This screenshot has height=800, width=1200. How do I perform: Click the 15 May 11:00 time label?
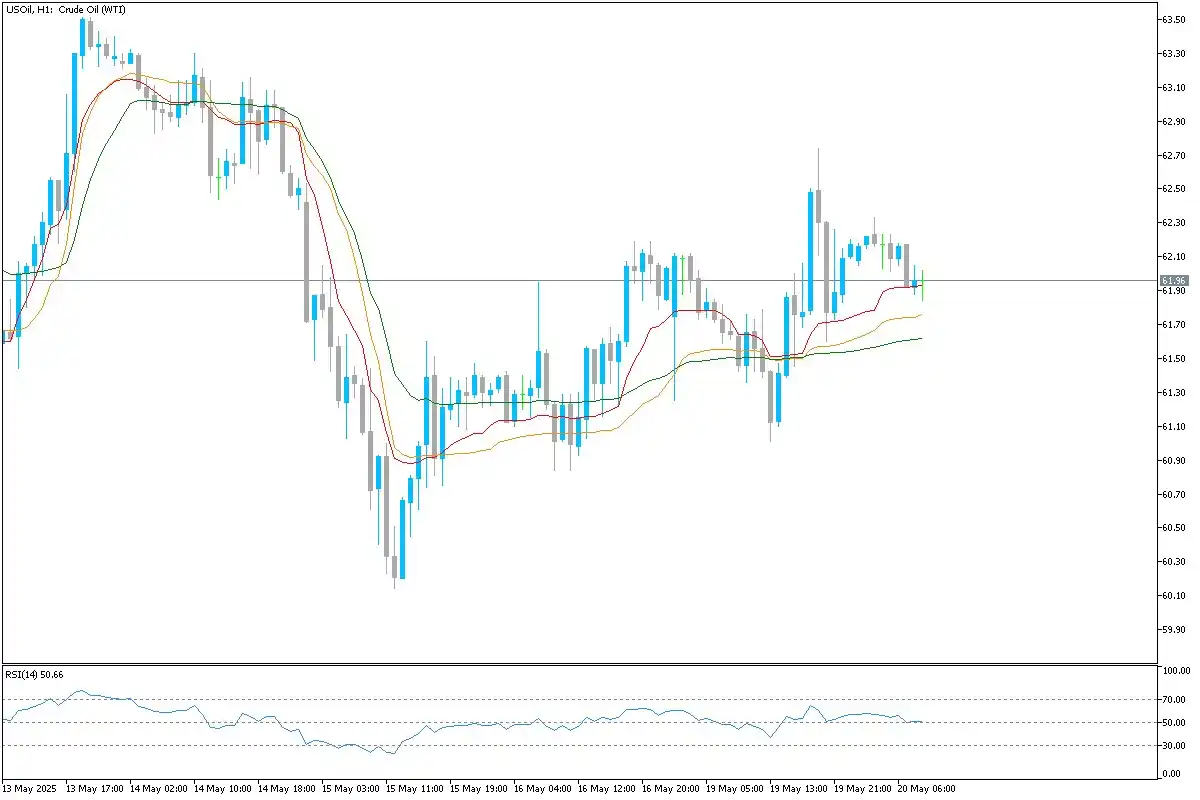414,789
